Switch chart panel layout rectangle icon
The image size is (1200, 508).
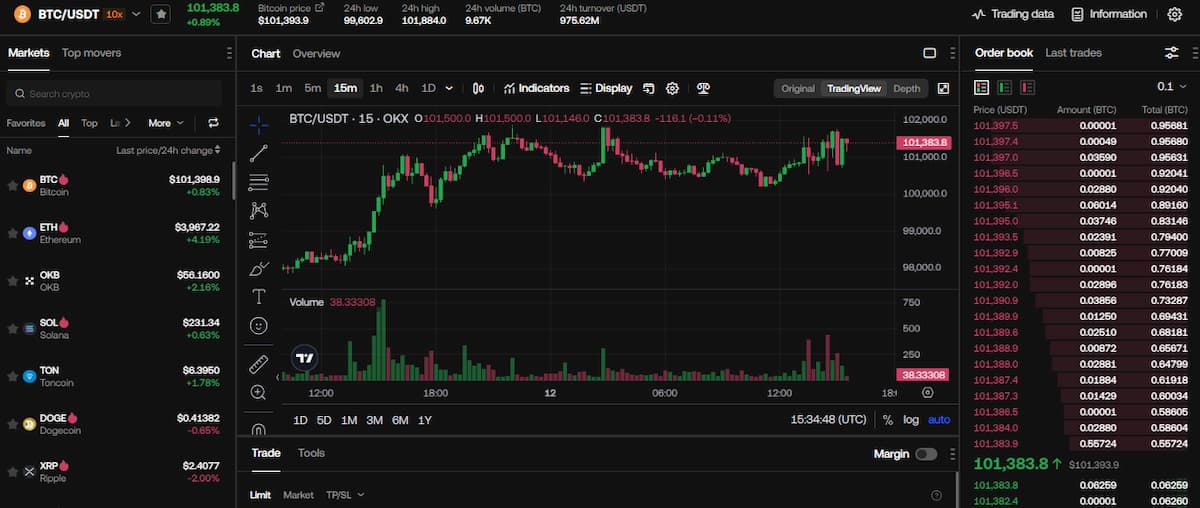click(x=929, y=53)
